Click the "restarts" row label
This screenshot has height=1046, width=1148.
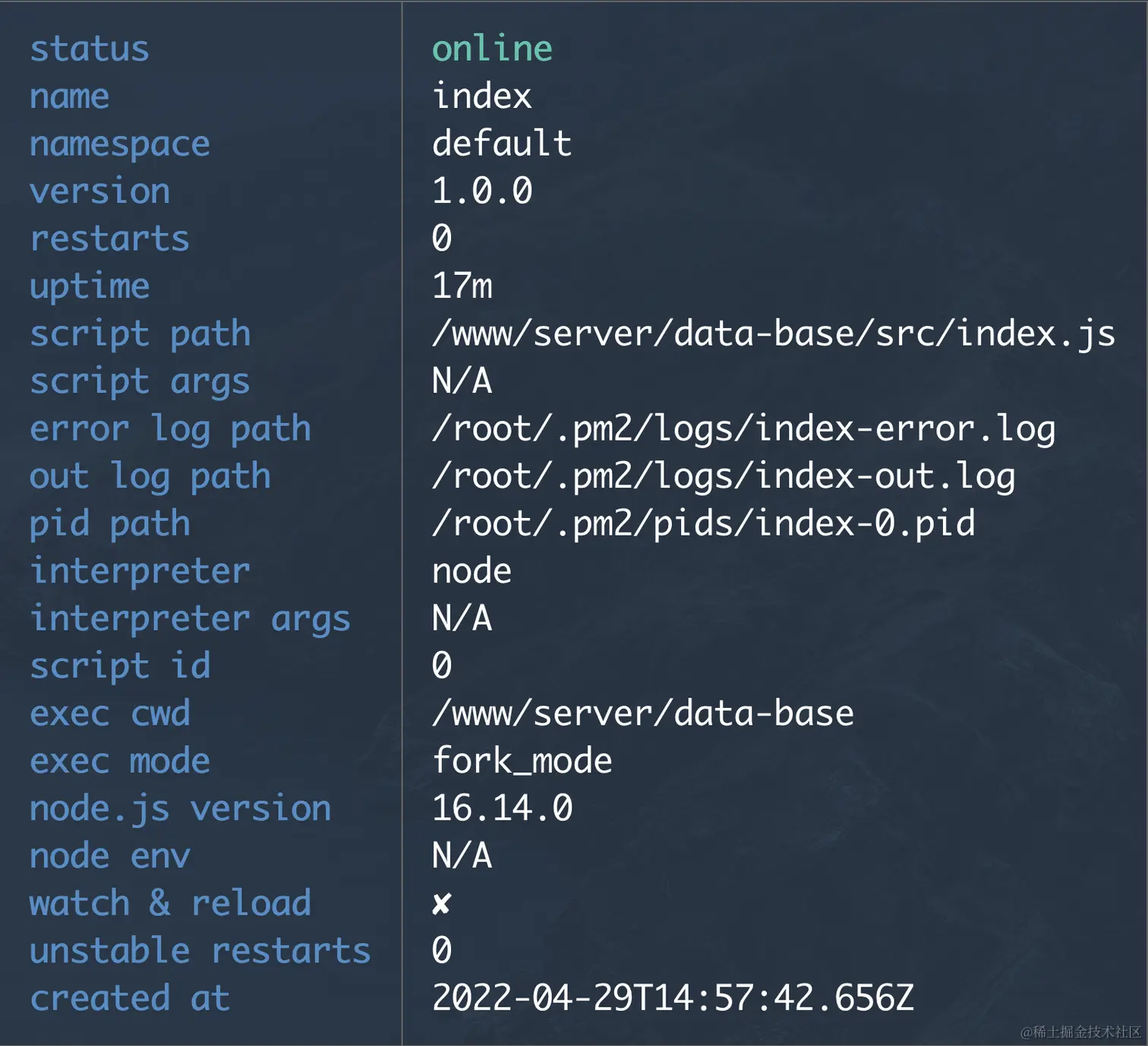(x=109, y=239)
